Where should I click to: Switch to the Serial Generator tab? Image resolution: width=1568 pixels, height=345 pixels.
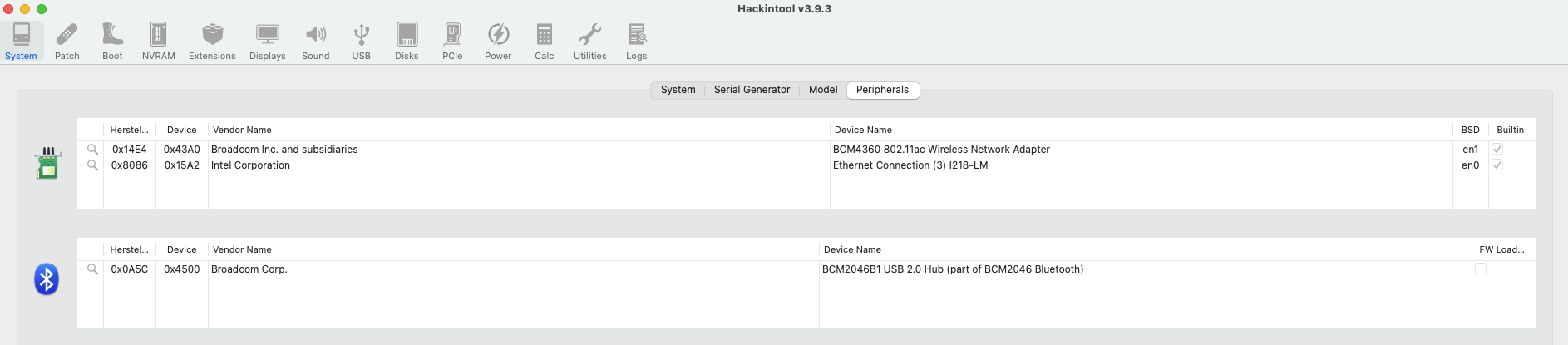pyautogui.click(x=752, y=90)
